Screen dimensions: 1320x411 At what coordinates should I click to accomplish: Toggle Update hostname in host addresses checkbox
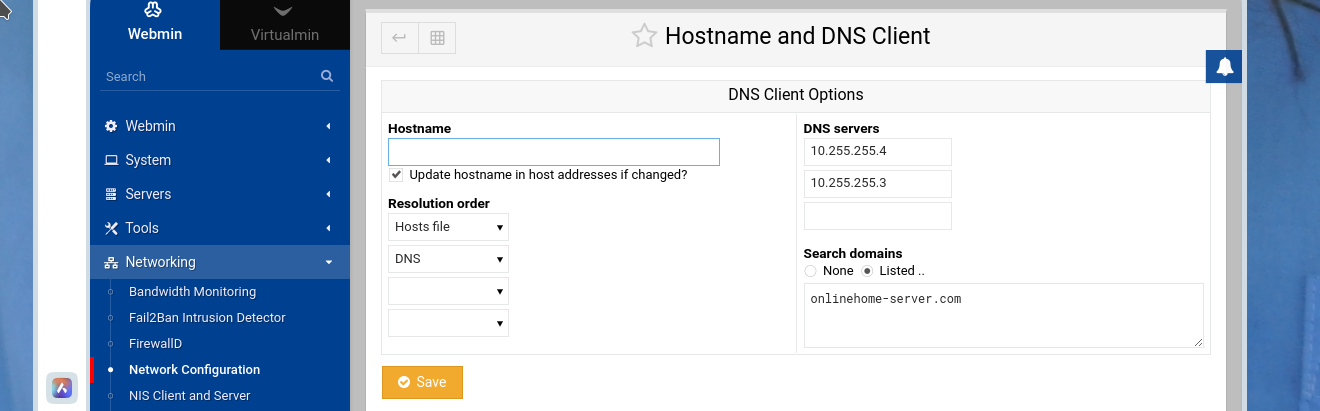pyautogui.click(x=396, y=175)
